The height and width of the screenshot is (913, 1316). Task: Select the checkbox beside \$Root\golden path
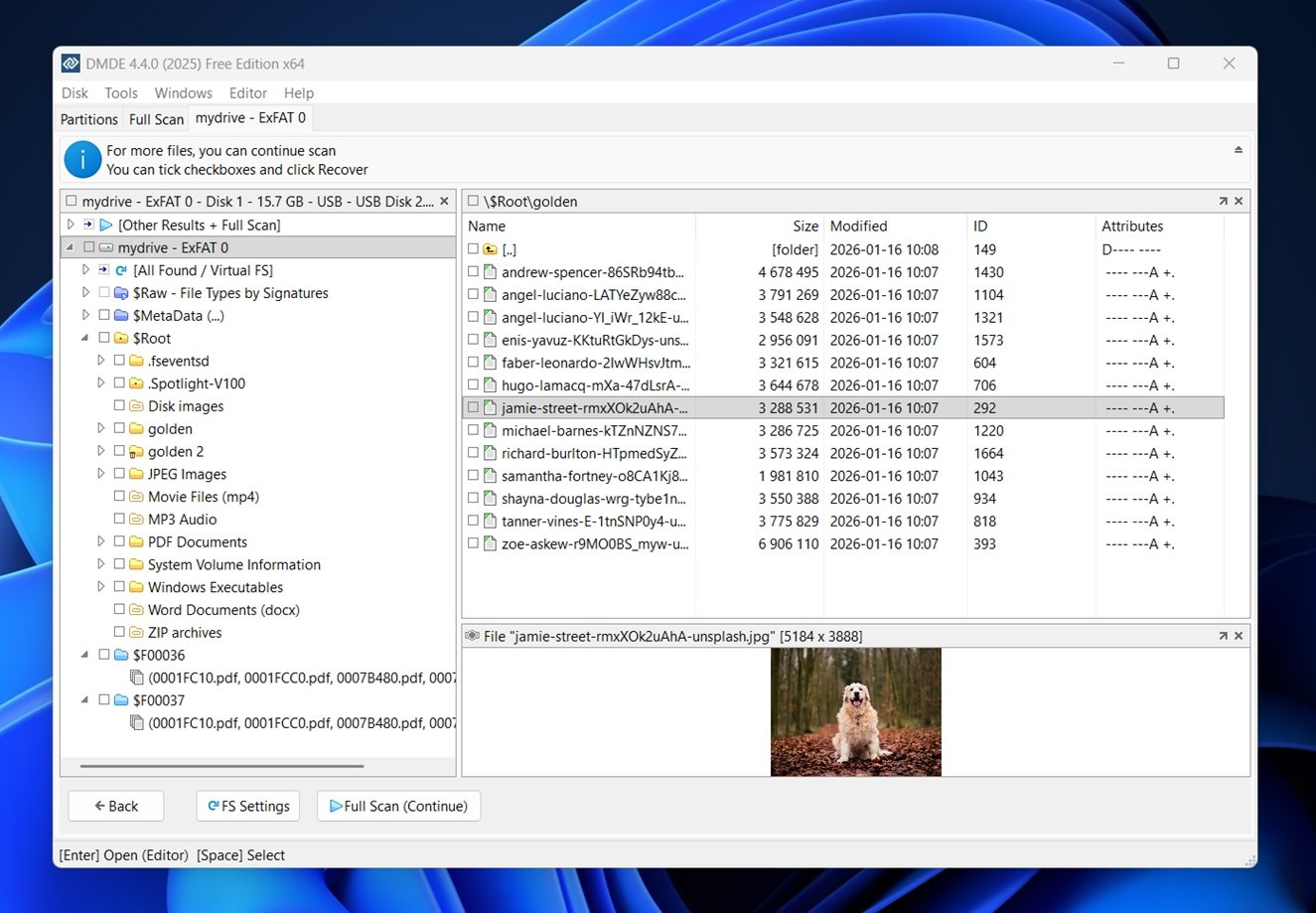coord(473,202)
